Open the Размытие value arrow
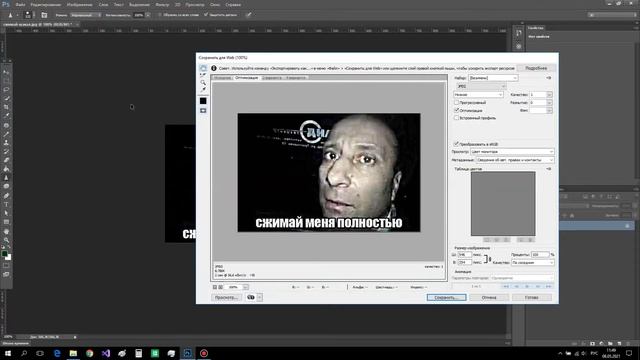Image resolution: width=640 pixels, height=360 pixels. 549,102
